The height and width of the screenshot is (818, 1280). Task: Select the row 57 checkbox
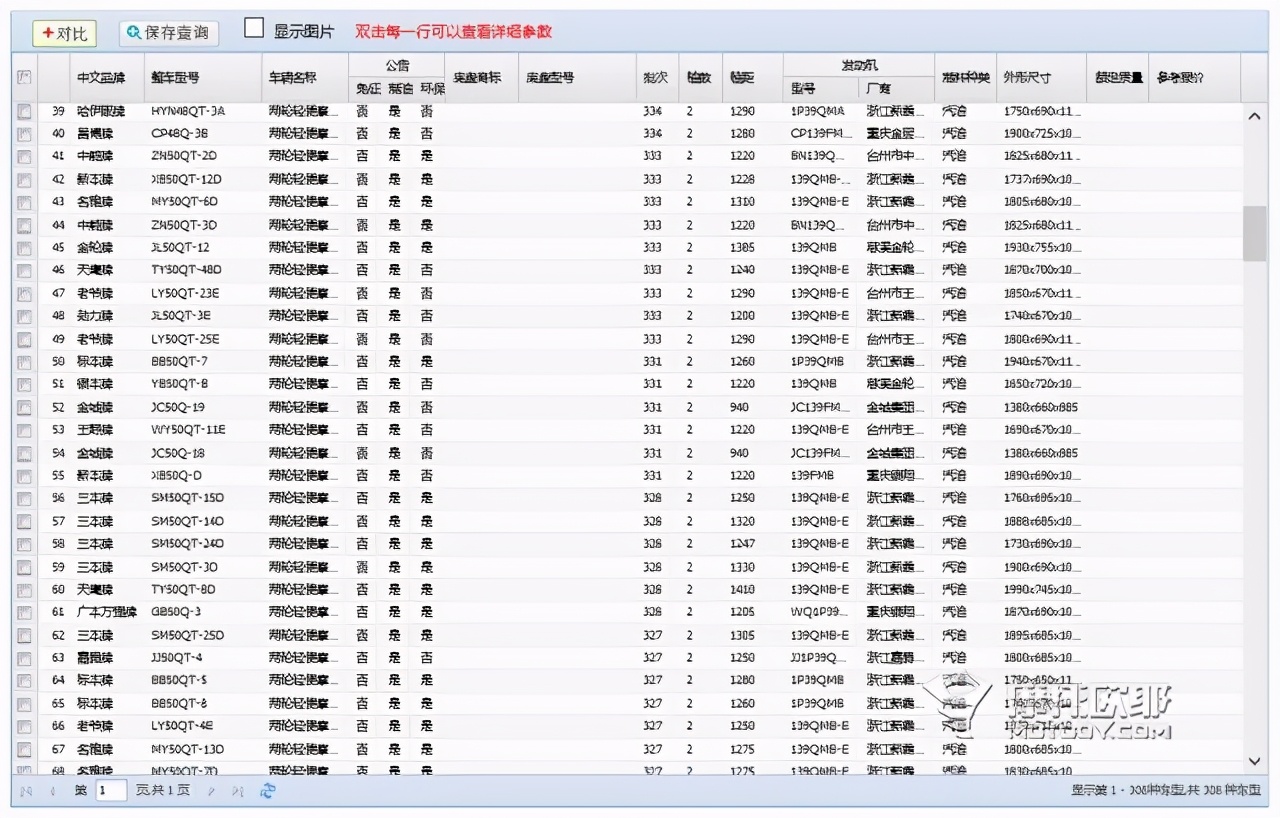(24, 521)
